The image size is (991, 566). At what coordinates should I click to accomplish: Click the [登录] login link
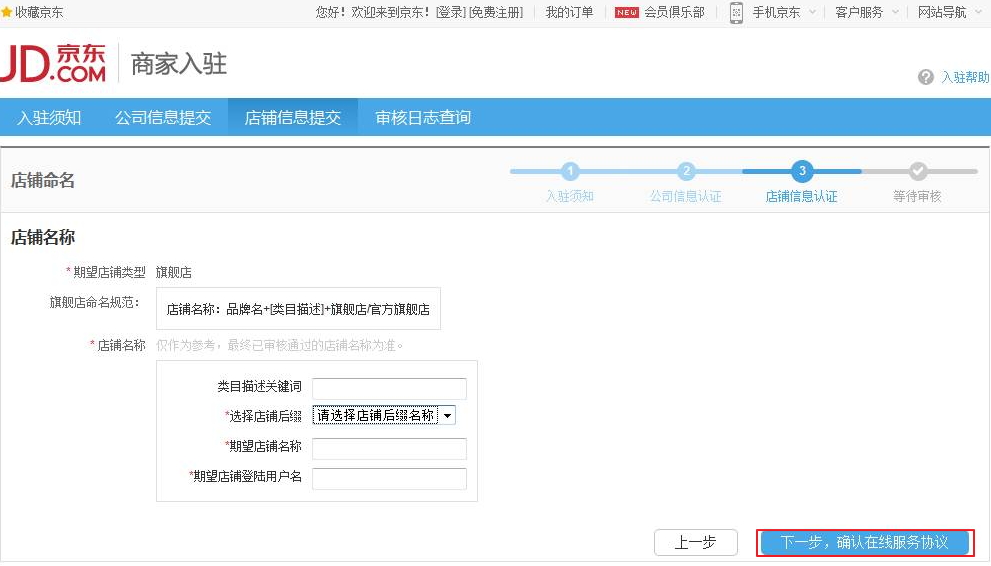pos(451,12)
